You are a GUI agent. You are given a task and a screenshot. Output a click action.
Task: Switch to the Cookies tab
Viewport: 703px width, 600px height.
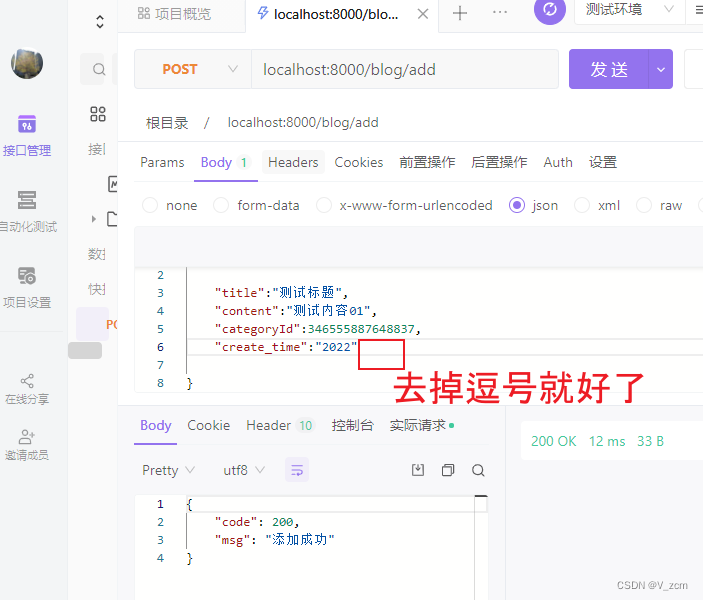tap(359, 162)
